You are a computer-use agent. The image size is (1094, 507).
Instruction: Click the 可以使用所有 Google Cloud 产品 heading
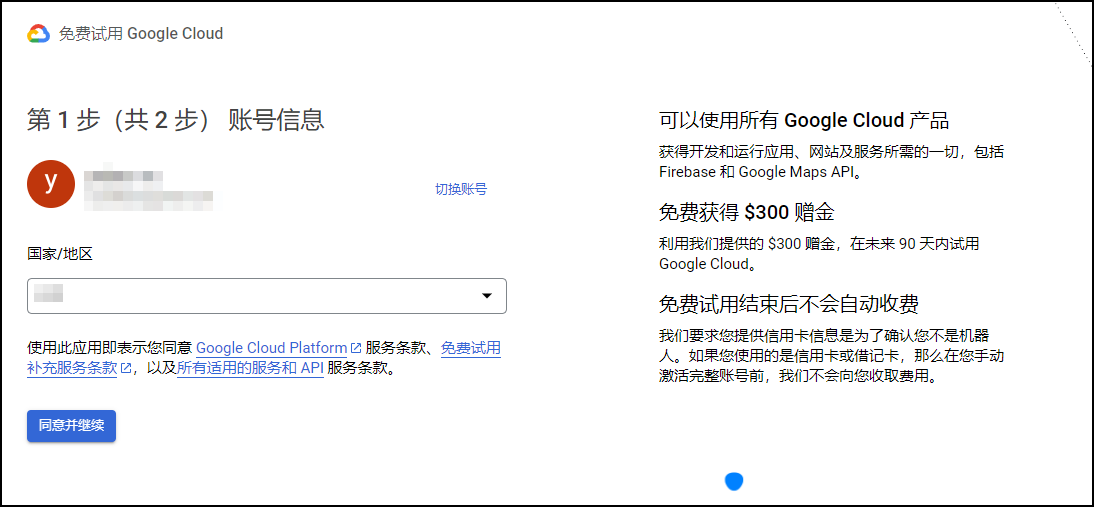point(804,121)
